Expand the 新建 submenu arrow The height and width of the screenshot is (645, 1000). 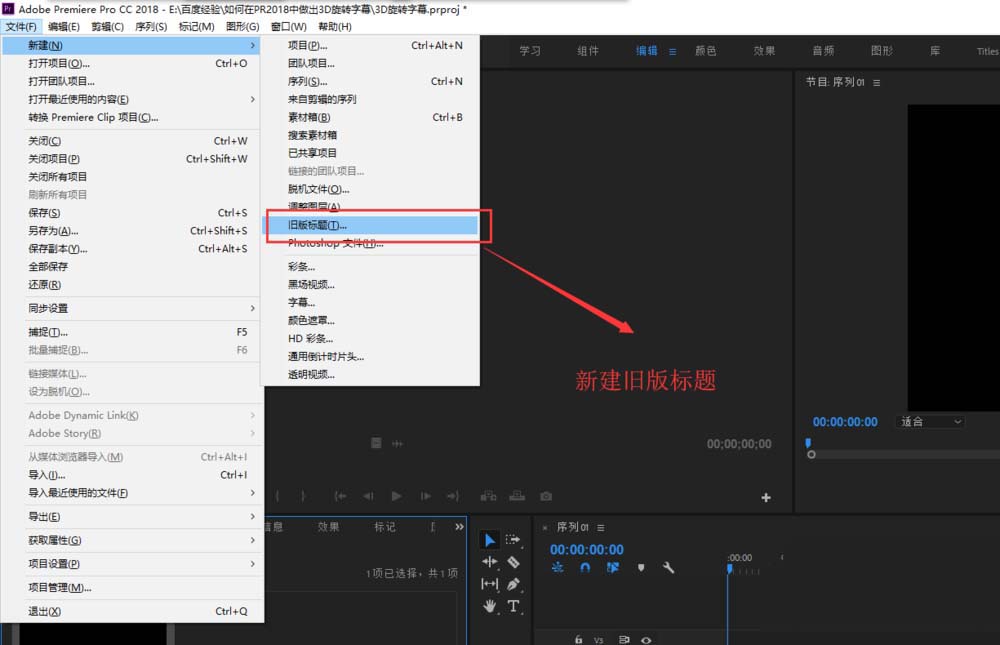(255, 45)
